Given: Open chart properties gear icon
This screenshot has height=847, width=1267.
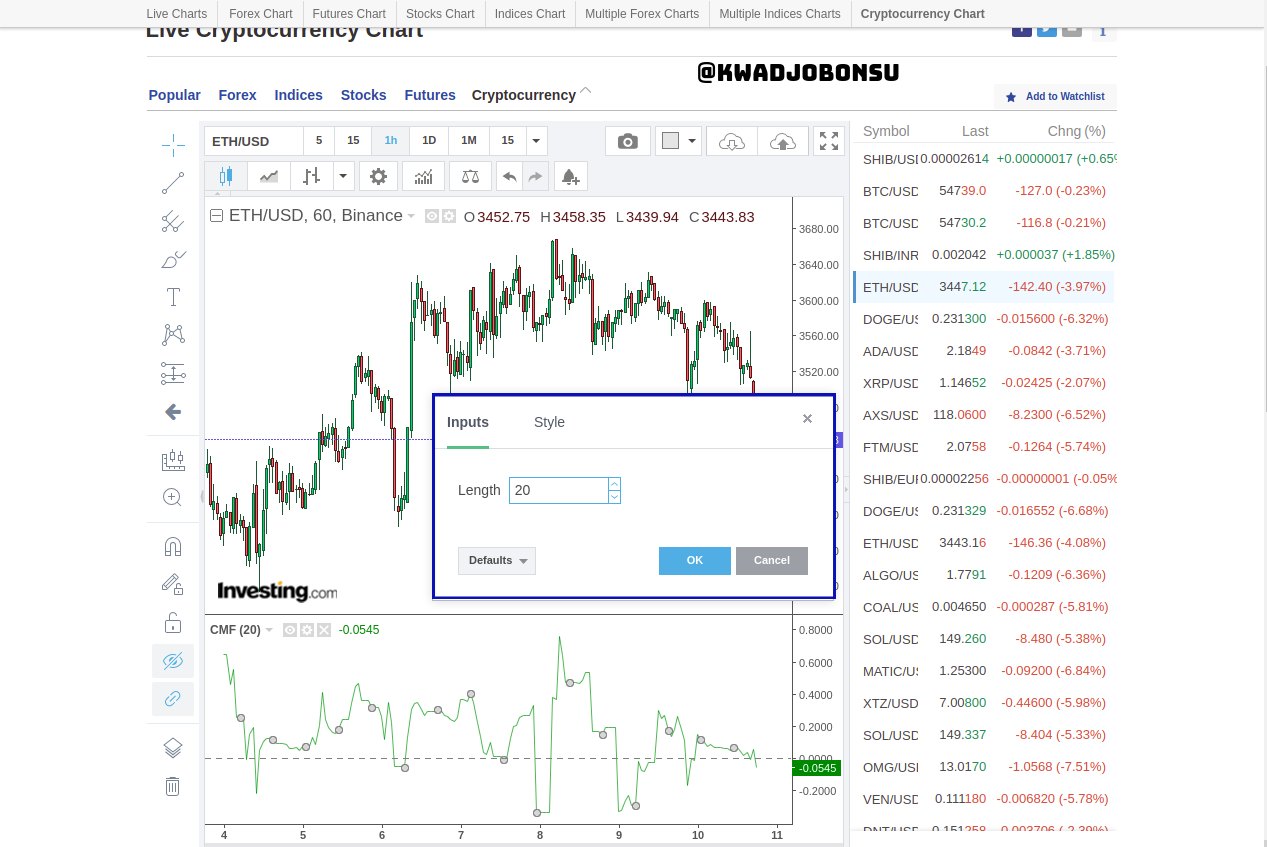Looking at the screenshot, I should point(378,176).
